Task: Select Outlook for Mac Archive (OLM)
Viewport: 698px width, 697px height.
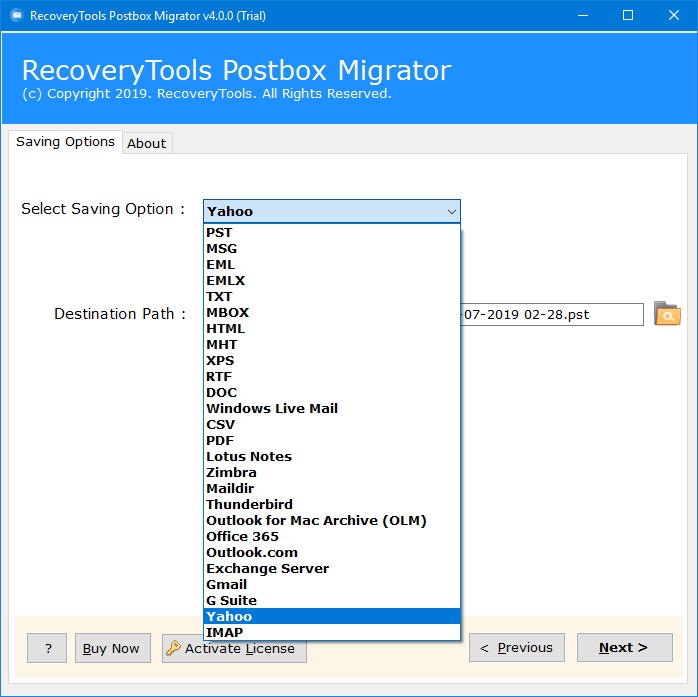Action: click(332, 521)
